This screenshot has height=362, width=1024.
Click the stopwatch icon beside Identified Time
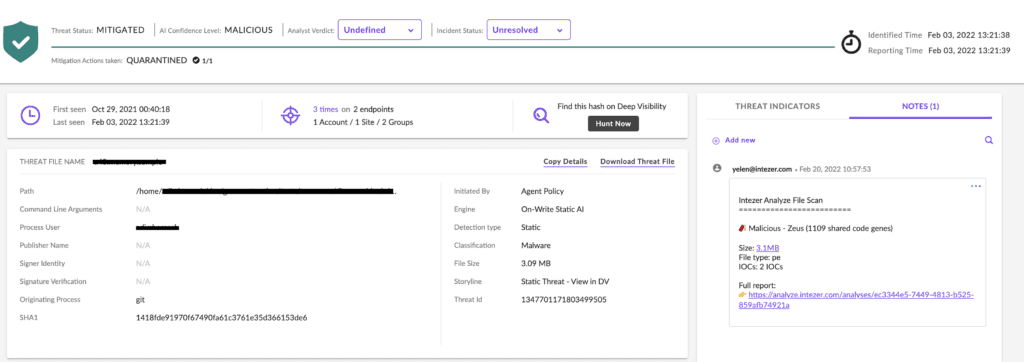(851, 42)
